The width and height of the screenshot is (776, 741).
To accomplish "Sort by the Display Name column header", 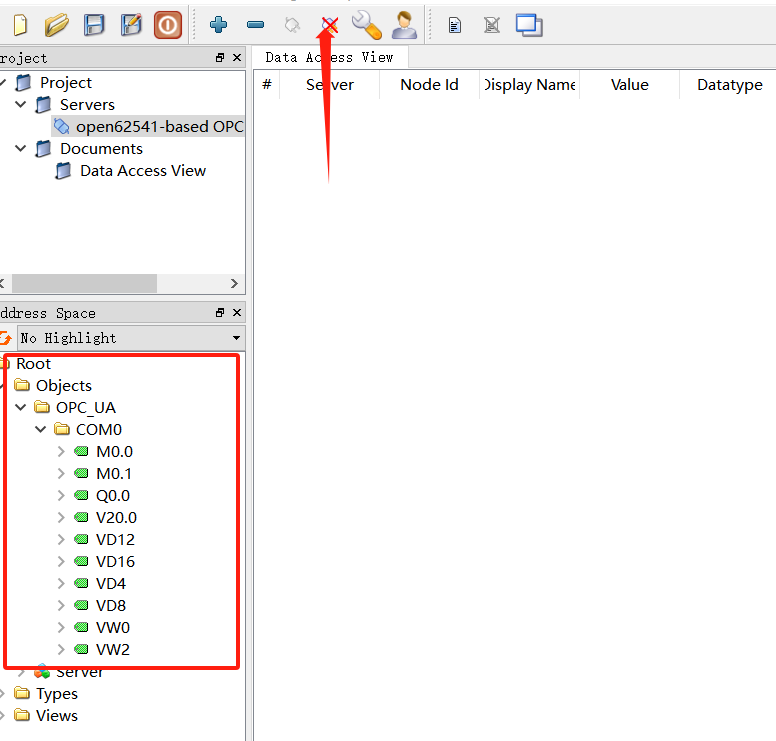I will 530,85.
